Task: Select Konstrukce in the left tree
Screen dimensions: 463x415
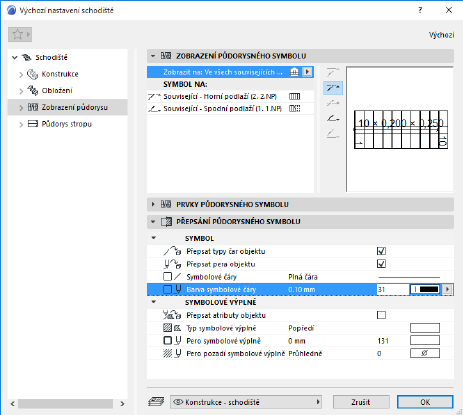Action: pos(60,74)
